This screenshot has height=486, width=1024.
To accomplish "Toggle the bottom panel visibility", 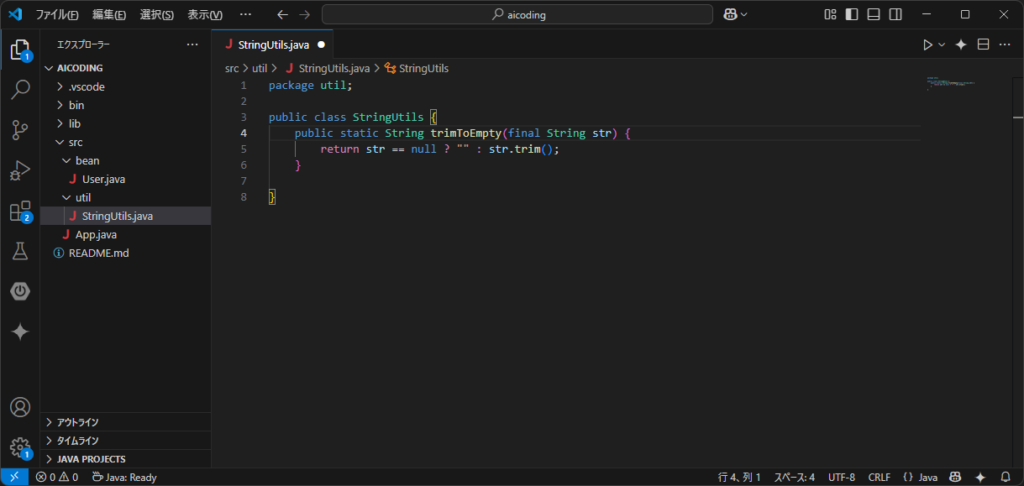I will tap(874, 14).
